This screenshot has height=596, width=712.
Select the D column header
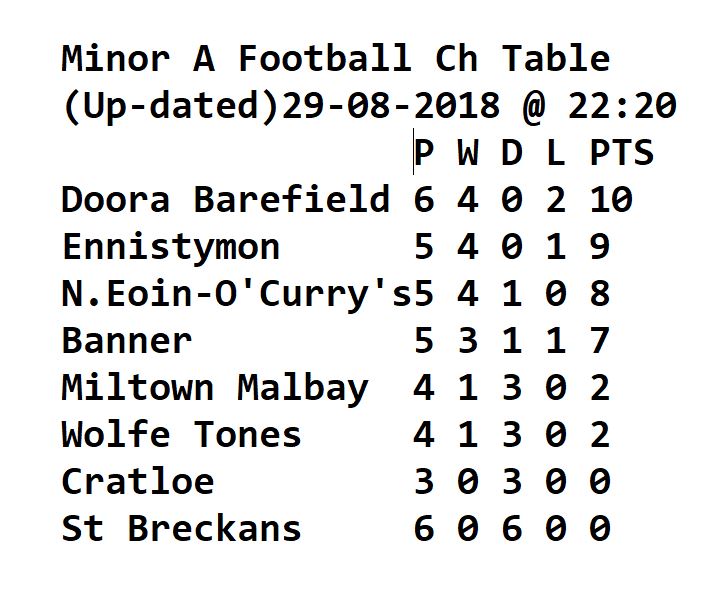tap(512, 152)
